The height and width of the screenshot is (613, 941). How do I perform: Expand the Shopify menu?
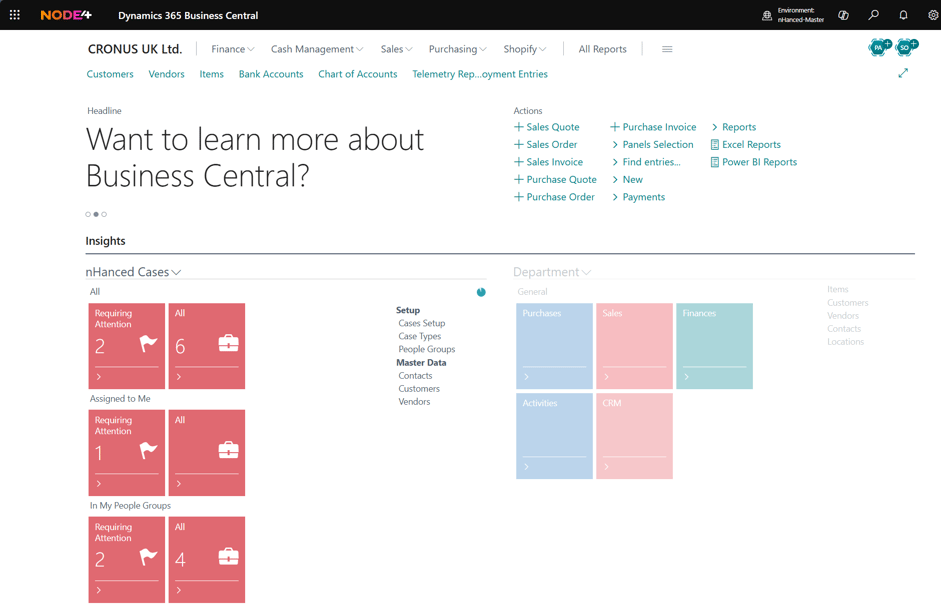click(x=525, y=49)
